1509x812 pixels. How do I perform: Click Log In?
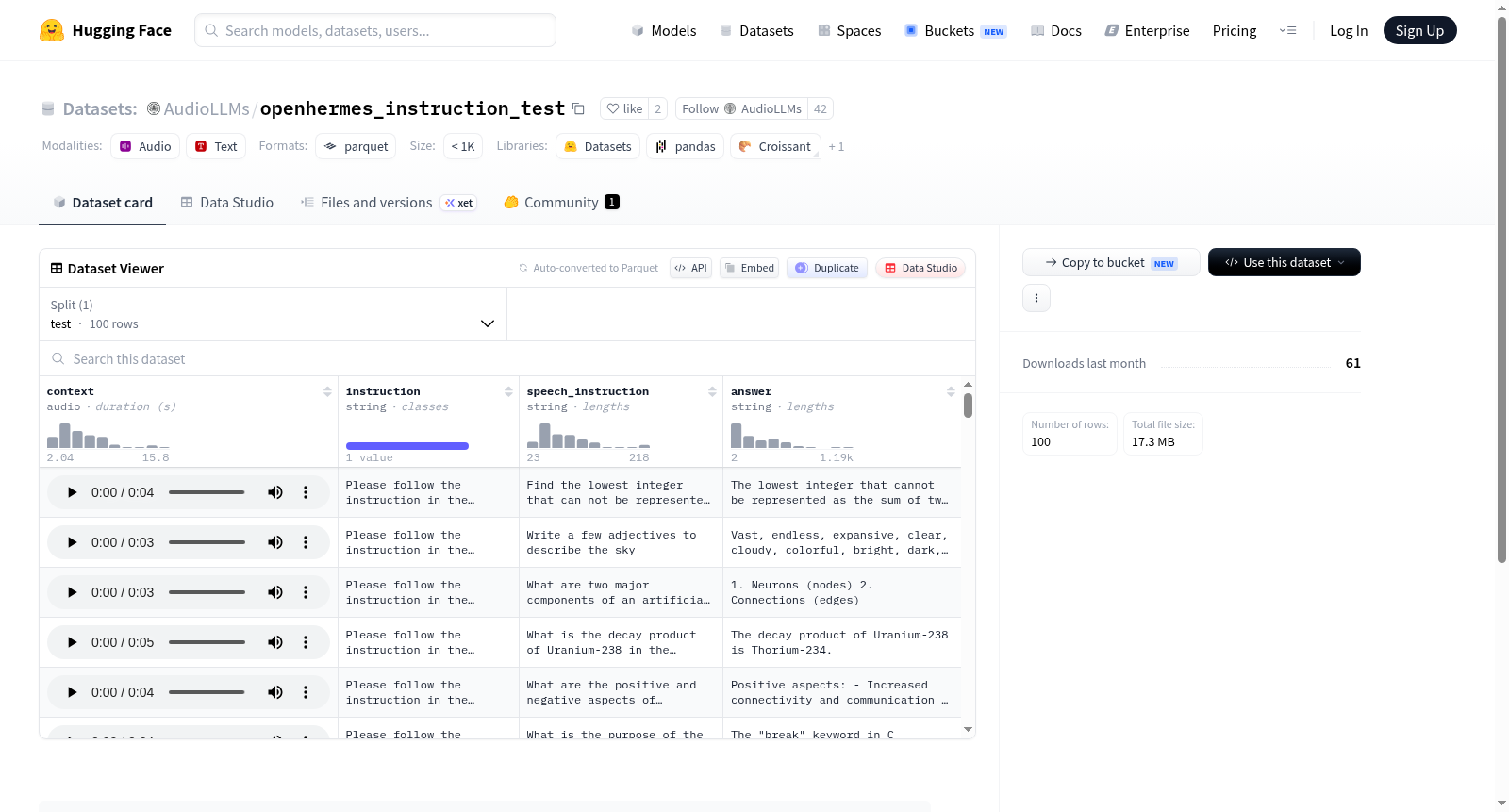(x=1349, y=31)
